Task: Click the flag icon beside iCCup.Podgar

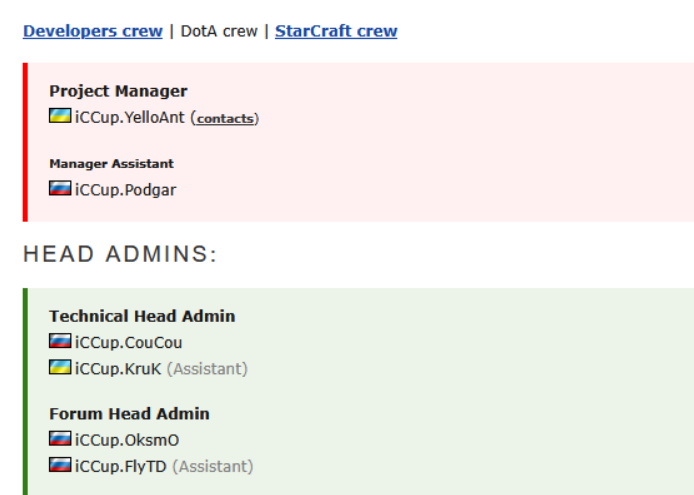Action: pos(60,188)
